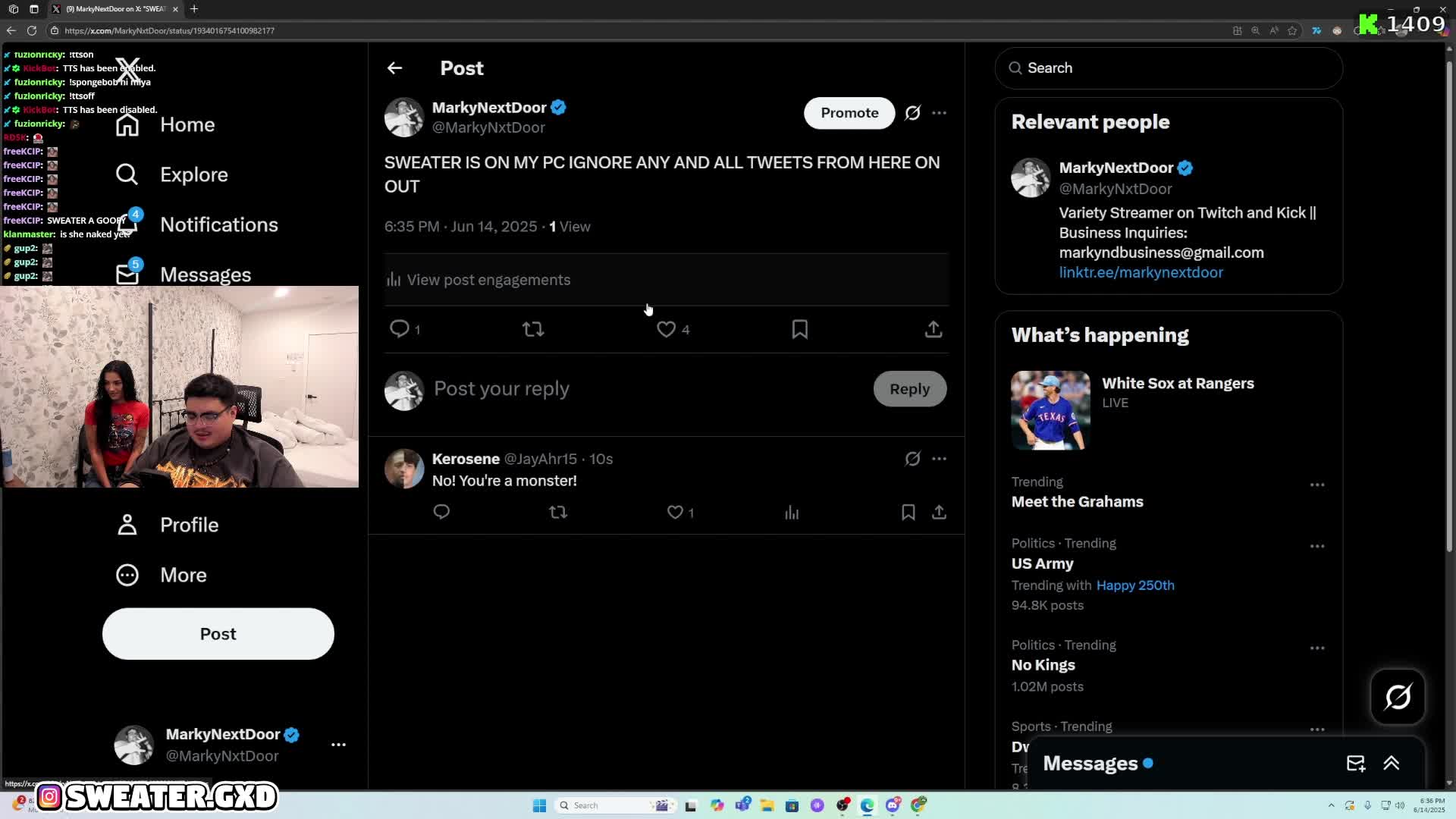Click the Promote button
1456x819 pixels.
849,113
